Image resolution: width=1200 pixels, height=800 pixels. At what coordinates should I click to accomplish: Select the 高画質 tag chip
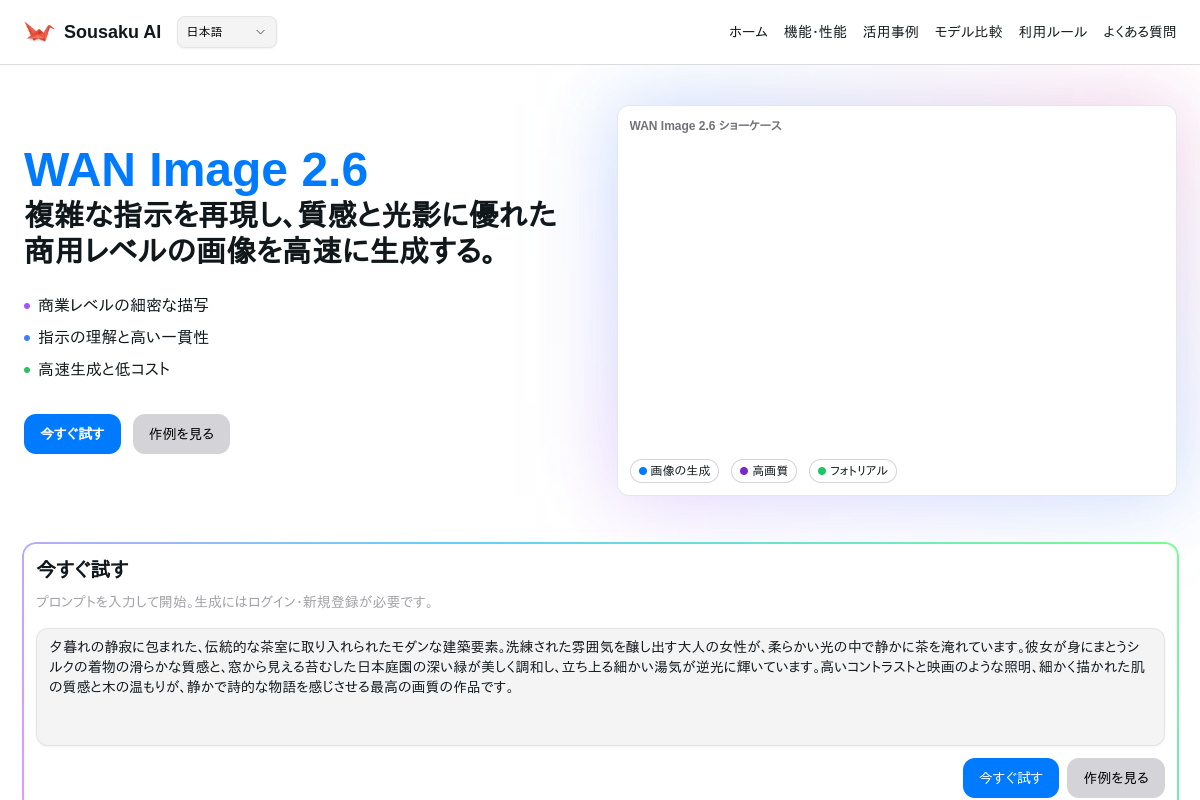764,471
